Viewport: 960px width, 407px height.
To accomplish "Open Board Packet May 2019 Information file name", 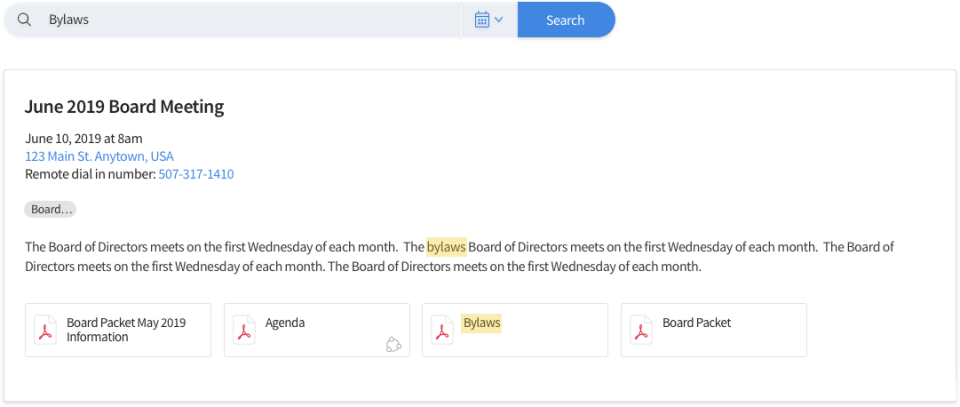I will (126, 330).
